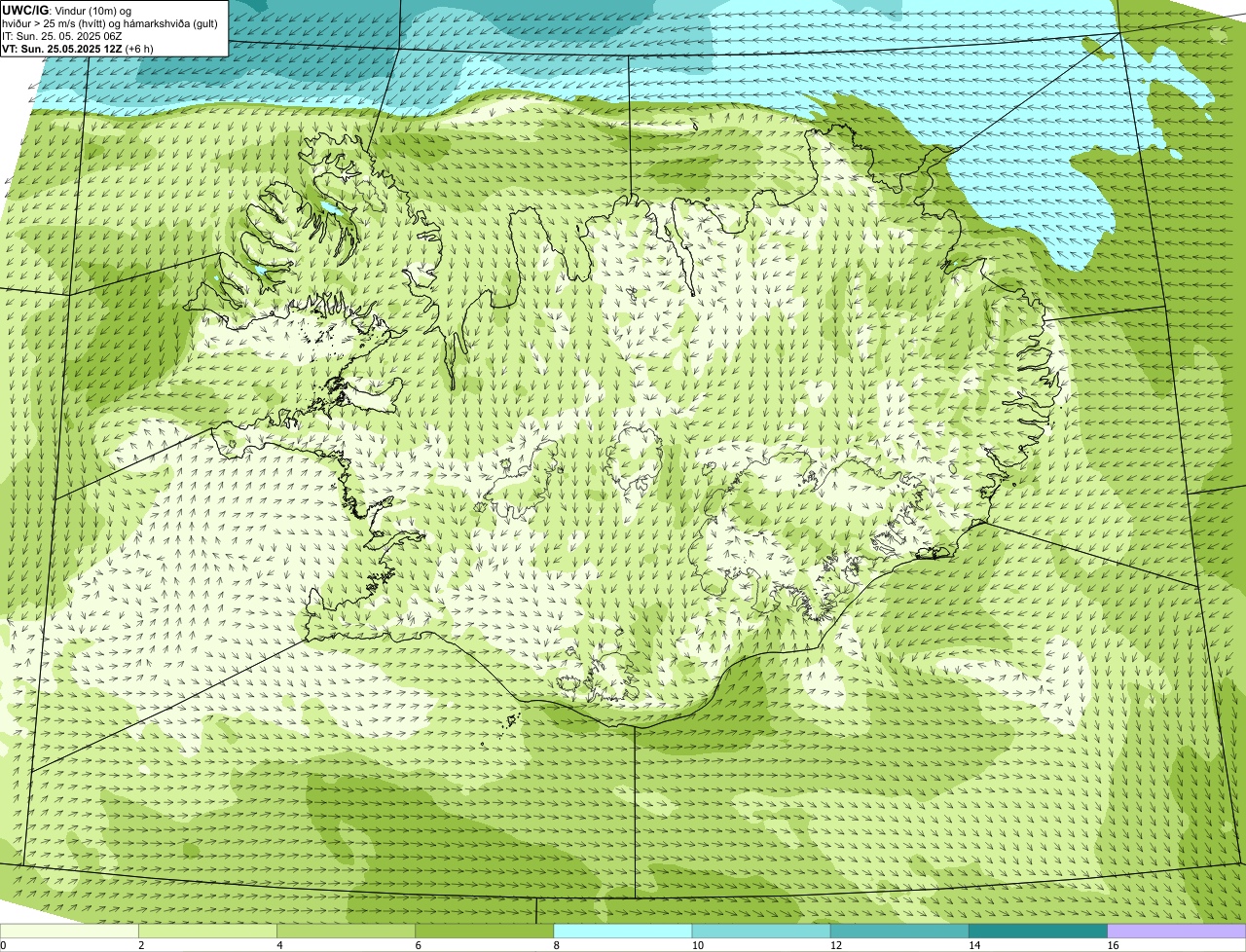1246x952 pixels.
Task: Click the purple legend swatch above 16
Action: coord(1177,931)
